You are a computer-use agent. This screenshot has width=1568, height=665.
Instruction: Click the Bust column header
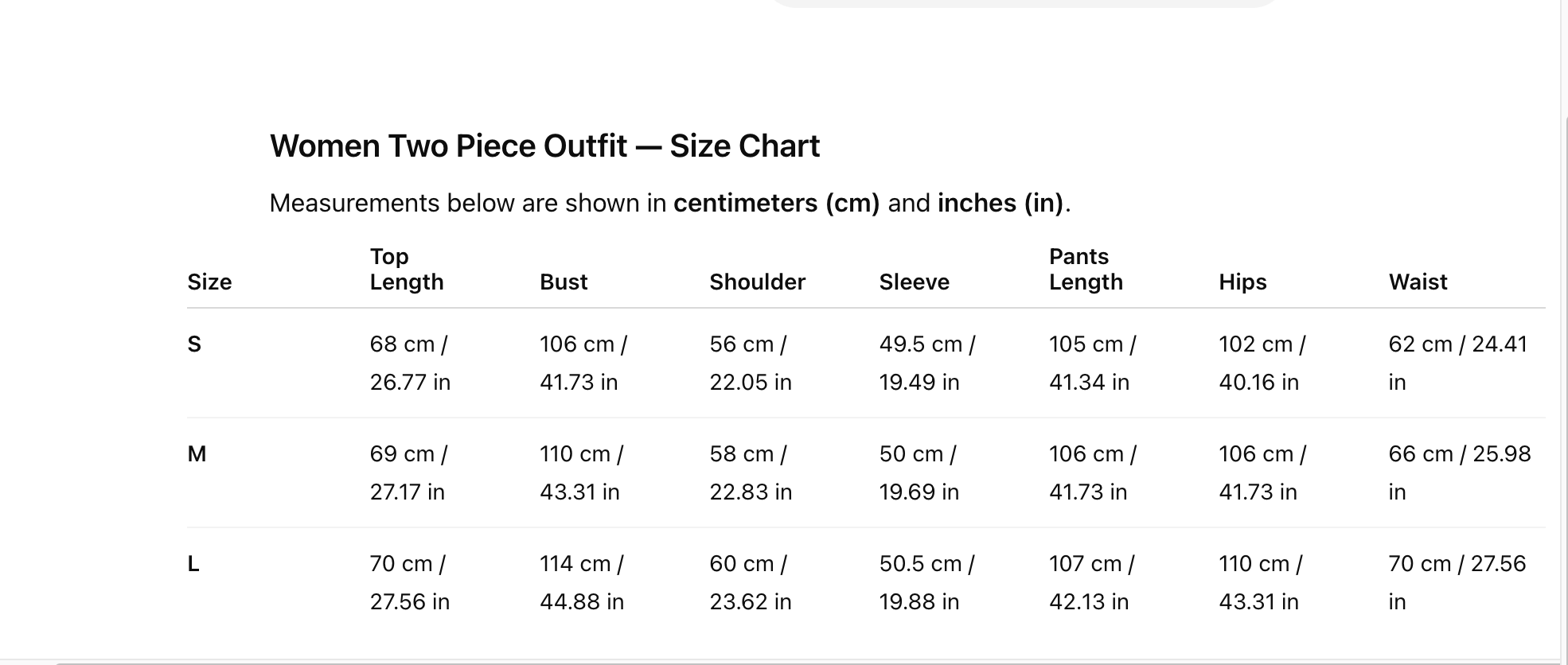click(564, 282)
